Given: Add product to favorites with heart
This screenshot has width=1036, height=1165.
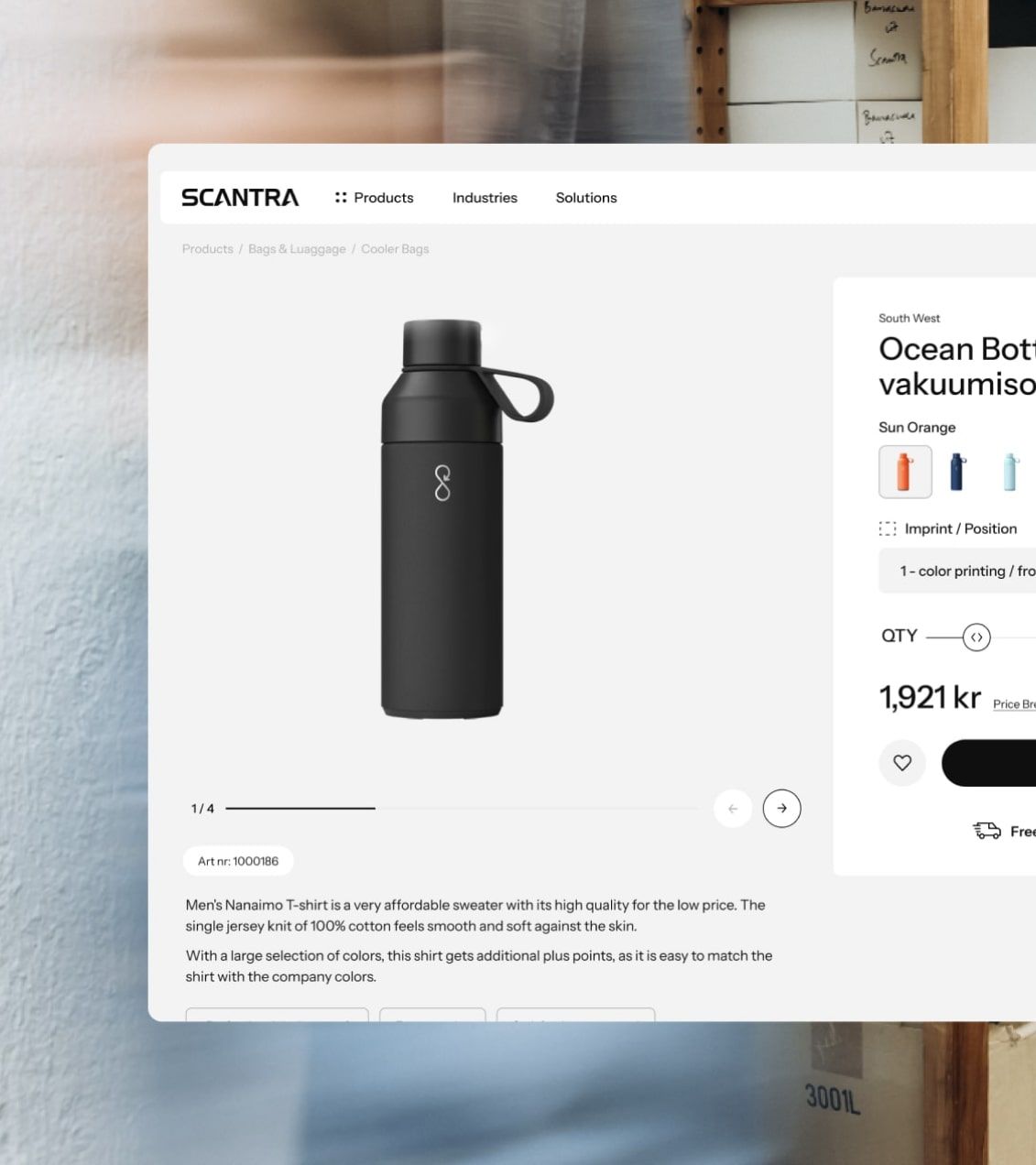Looking at the screenshot, I should (x=902, y=763).
